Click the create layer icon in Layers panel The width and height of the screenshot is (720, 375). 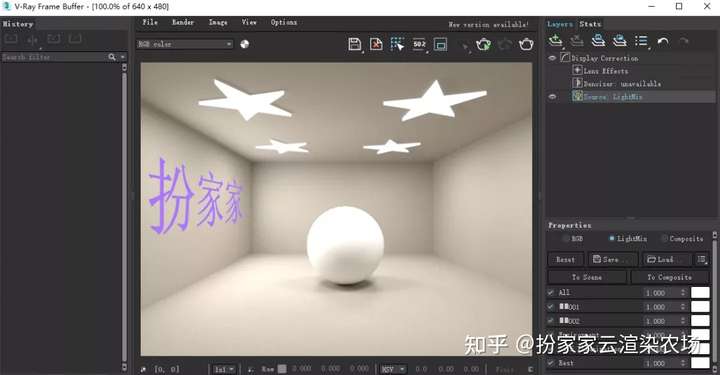[x=556, y=41]
